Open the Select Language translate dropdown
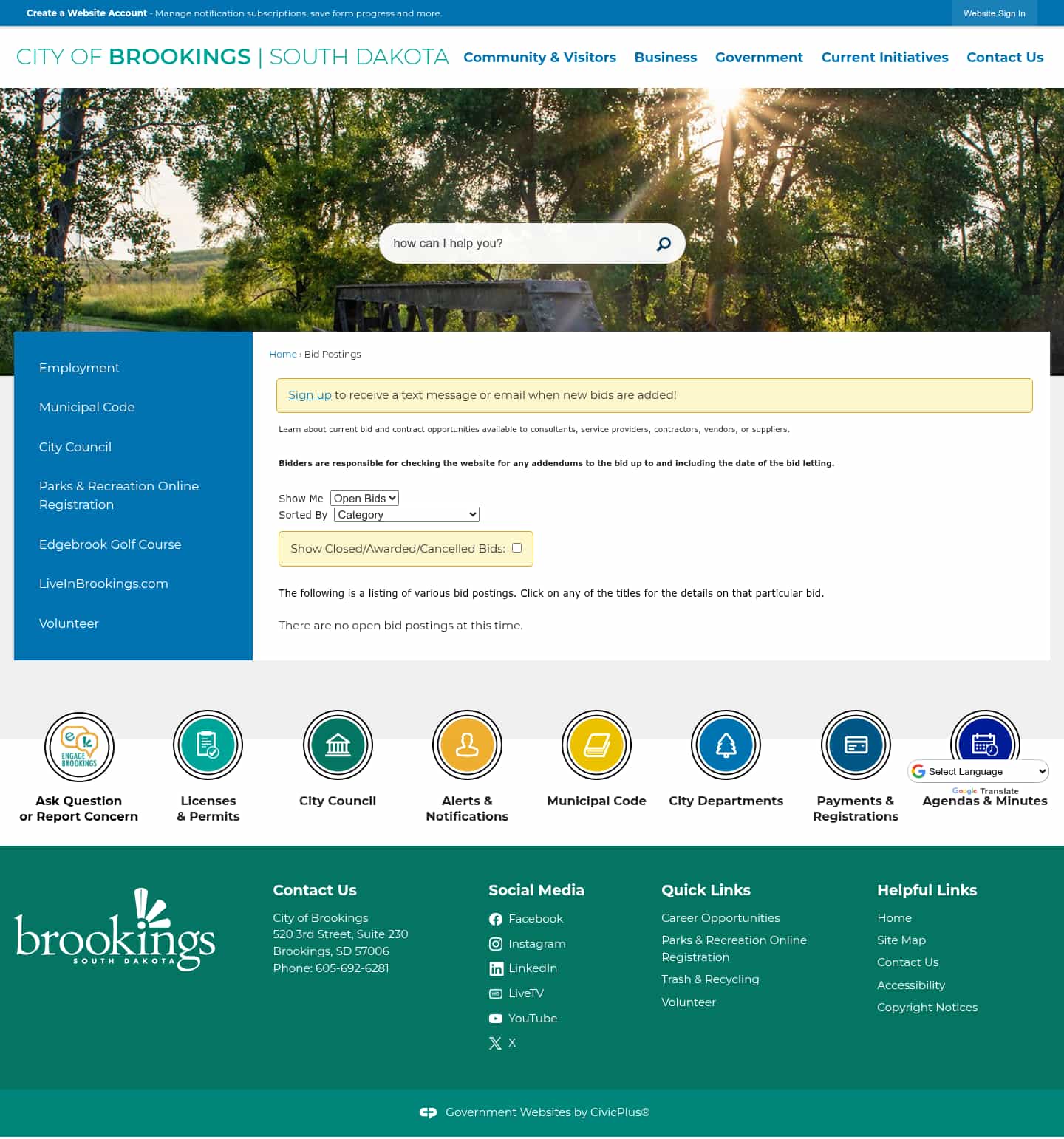Viewport: 1064px width, 1139px height. click(977, 771)
